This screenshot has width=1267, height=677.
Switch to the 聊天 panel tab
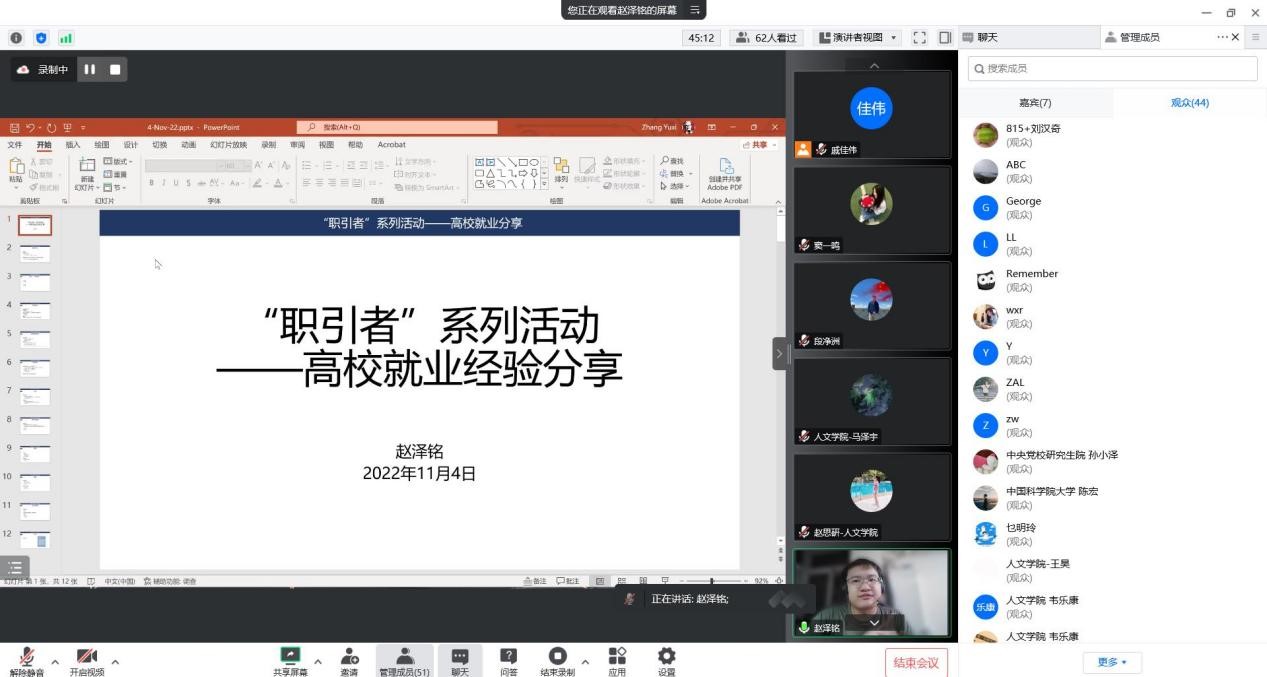click(980, 37)
